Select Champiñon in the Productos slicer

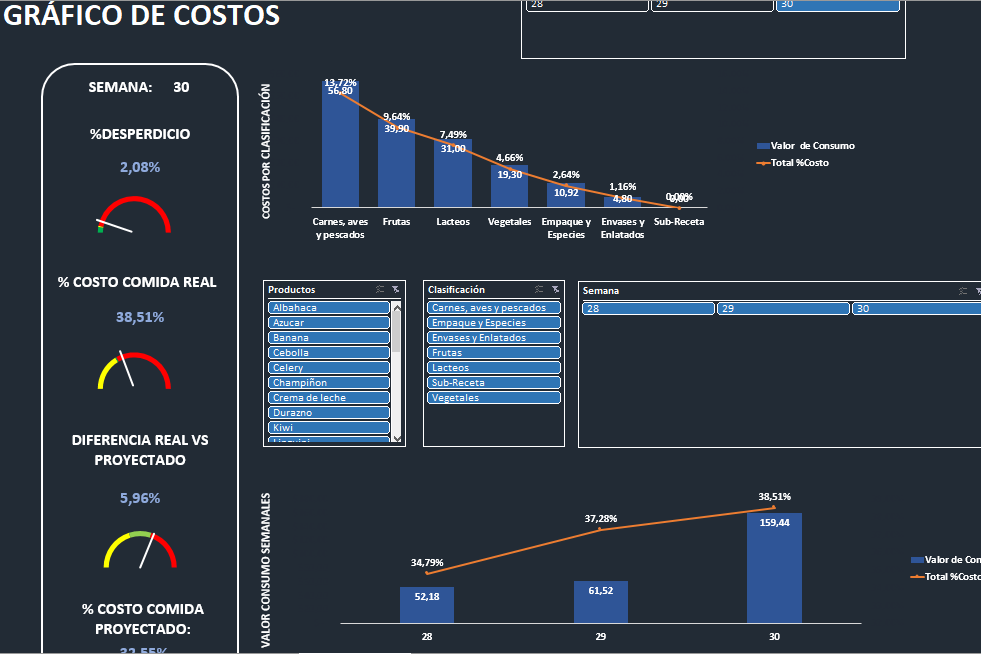(328, 383)
